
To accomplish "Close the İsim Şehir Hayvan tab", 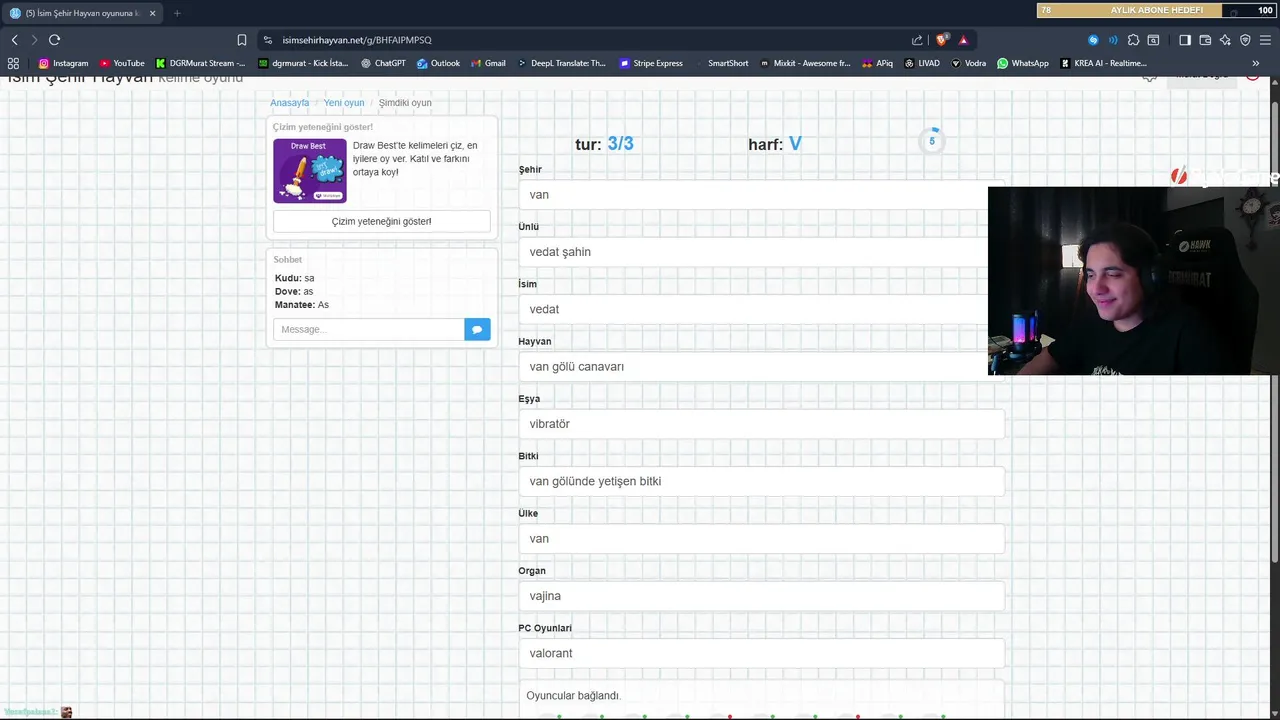I will click(153, 13).
